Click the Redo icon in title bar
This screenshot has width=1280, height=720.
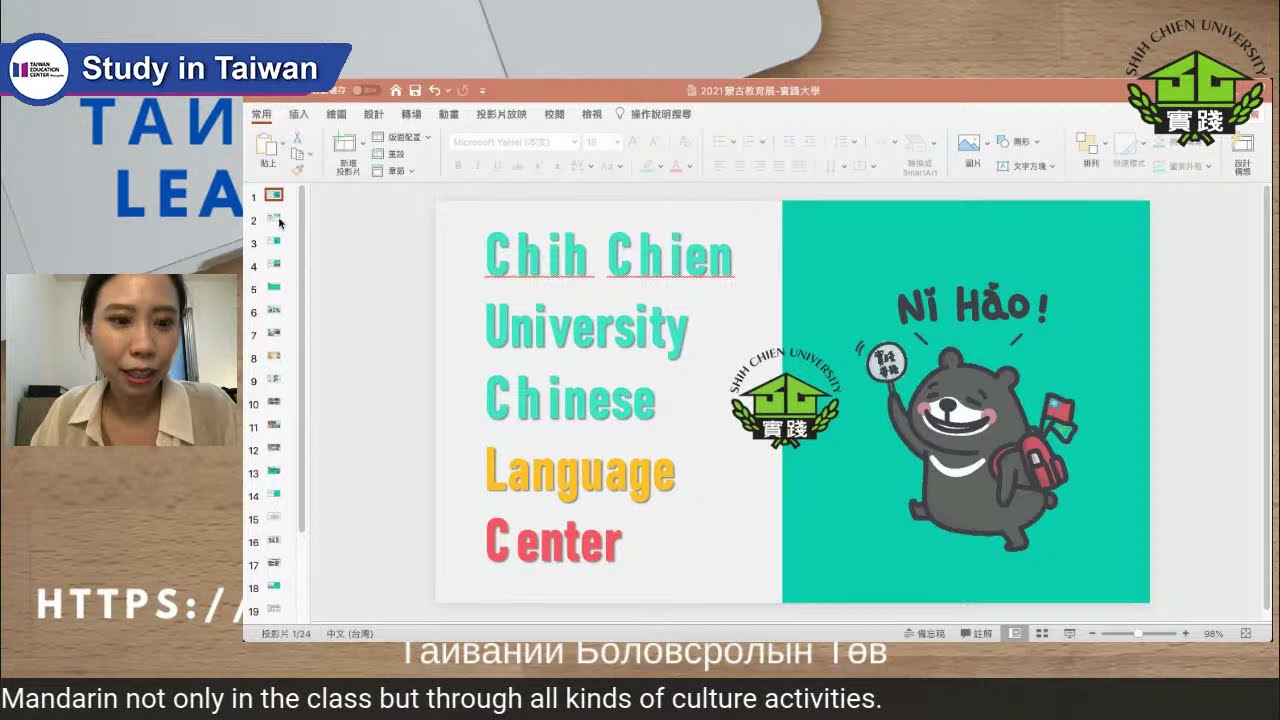coord(463,91)
